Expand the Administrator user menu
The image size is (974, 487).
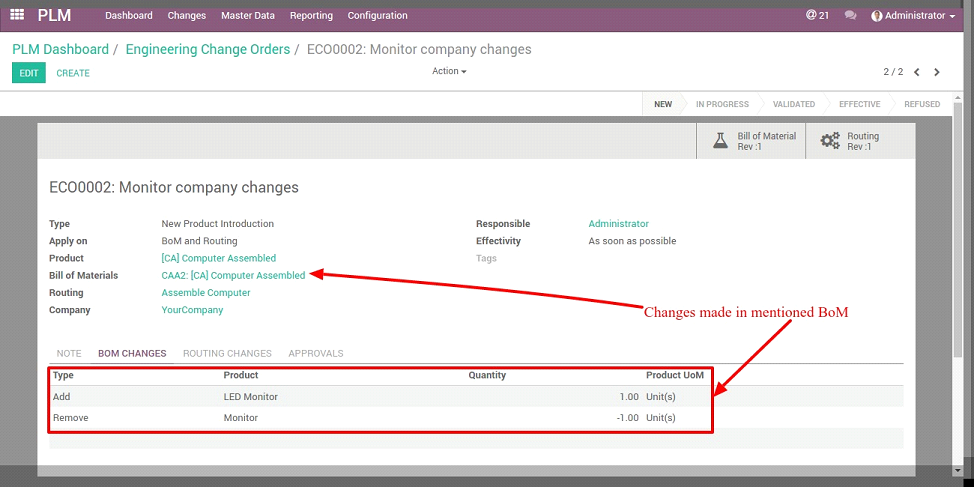tap(913, 15)
